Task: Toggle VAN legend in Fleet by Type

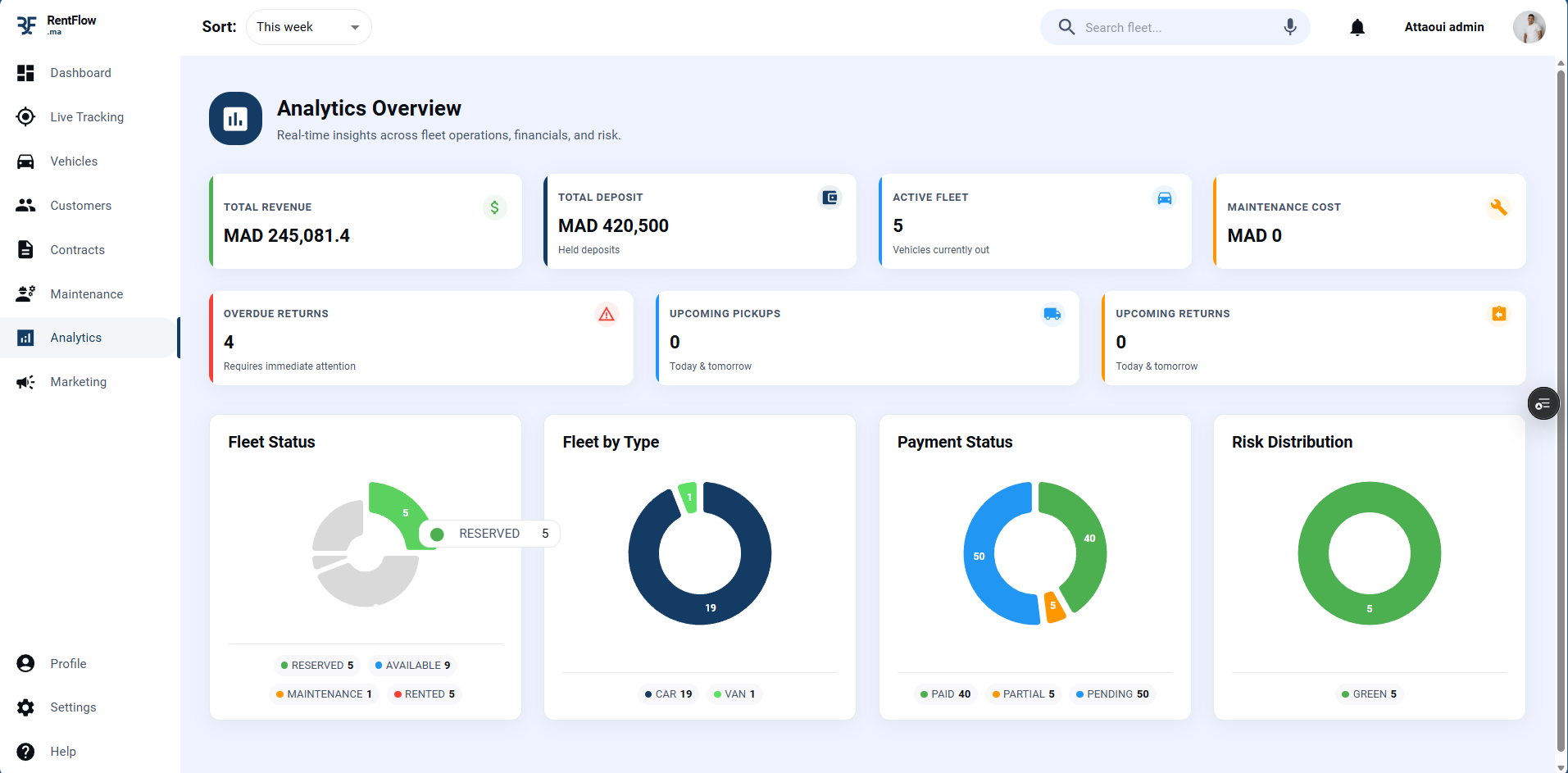Action: click(734, 694)
